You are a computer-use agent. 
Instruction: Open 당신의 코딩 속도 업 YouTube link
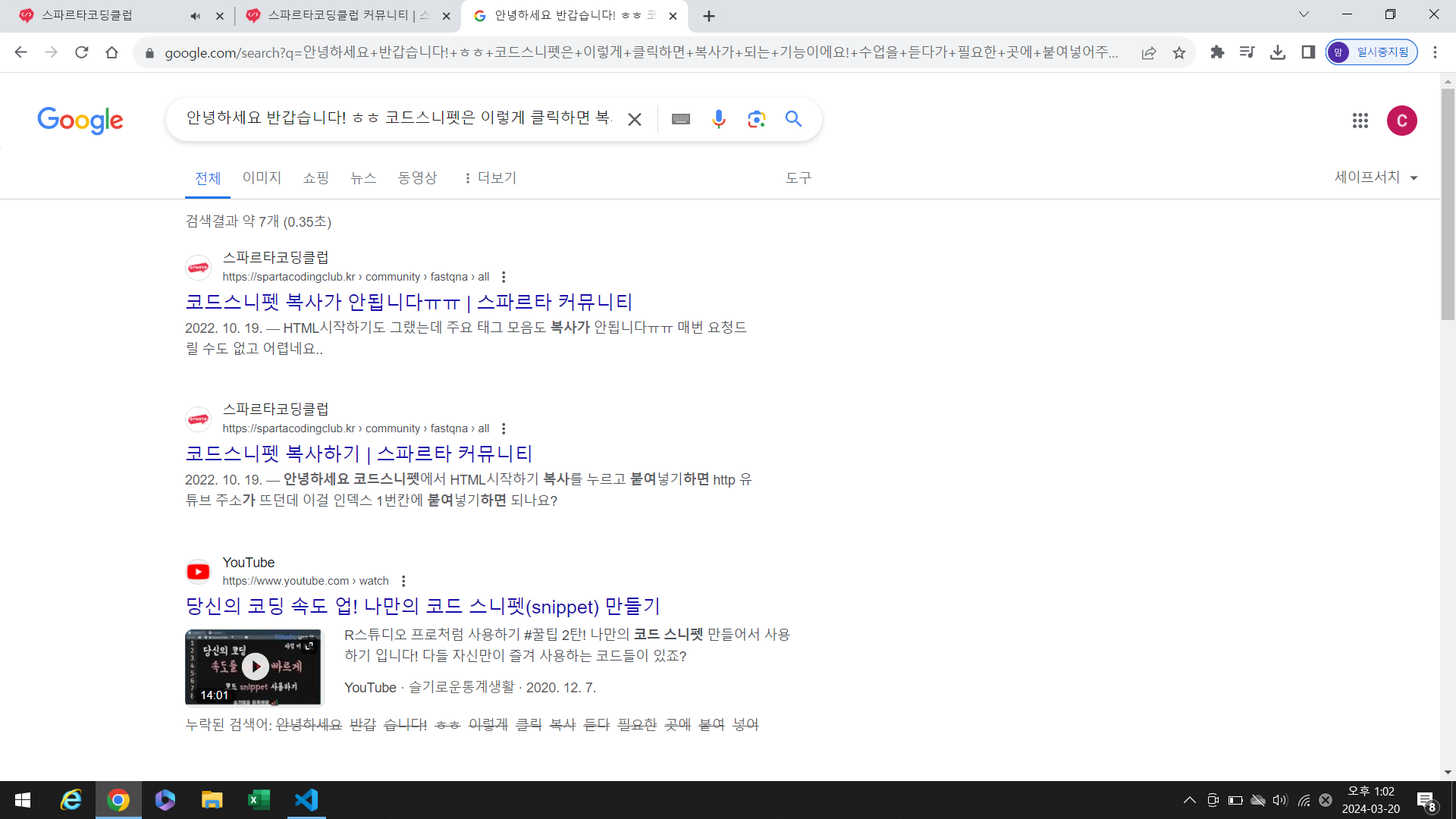423,606
